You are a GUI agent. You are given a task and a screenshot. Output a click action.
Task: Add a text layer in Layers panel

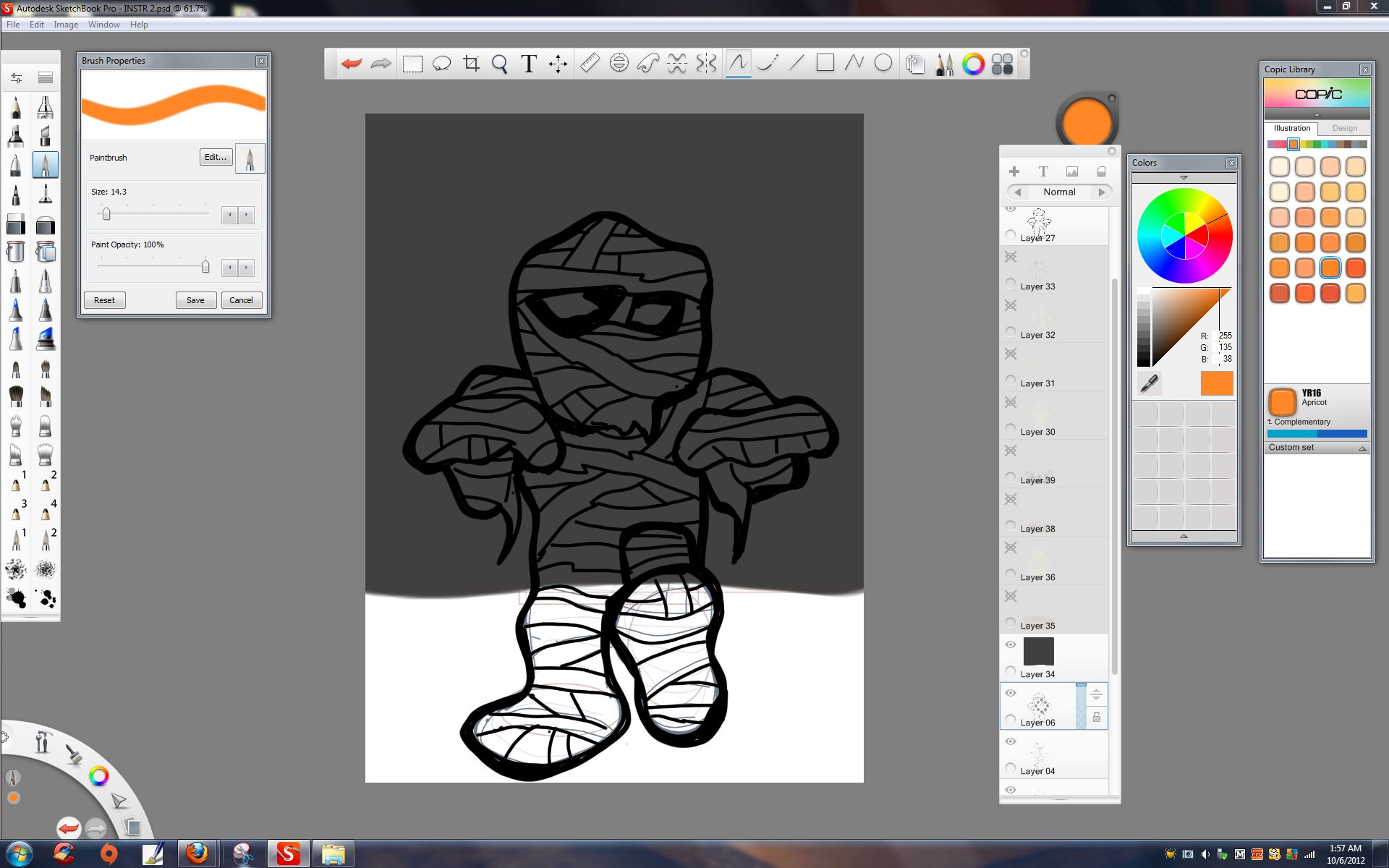1043,171
